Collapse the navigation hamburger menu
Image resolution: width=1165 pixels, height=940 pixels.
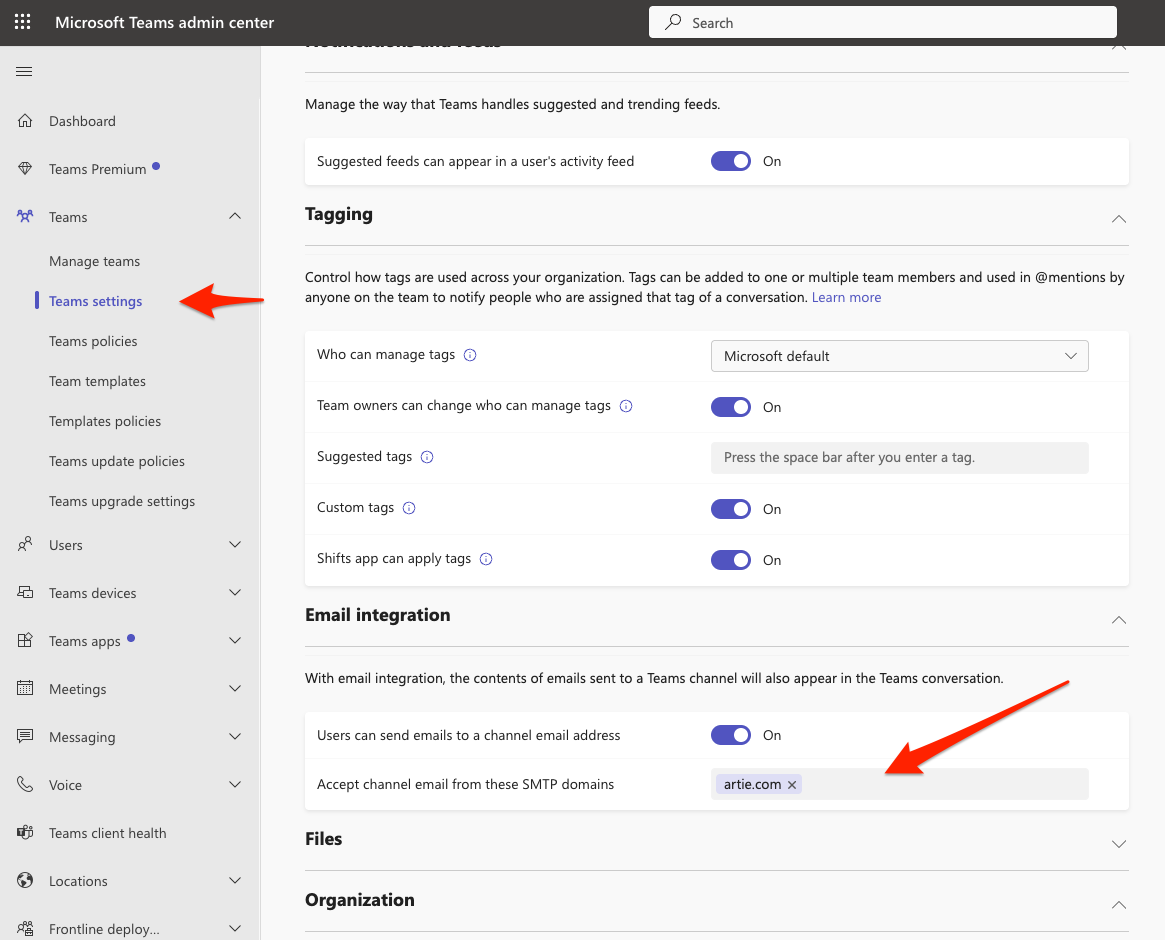tap(24, 71)
